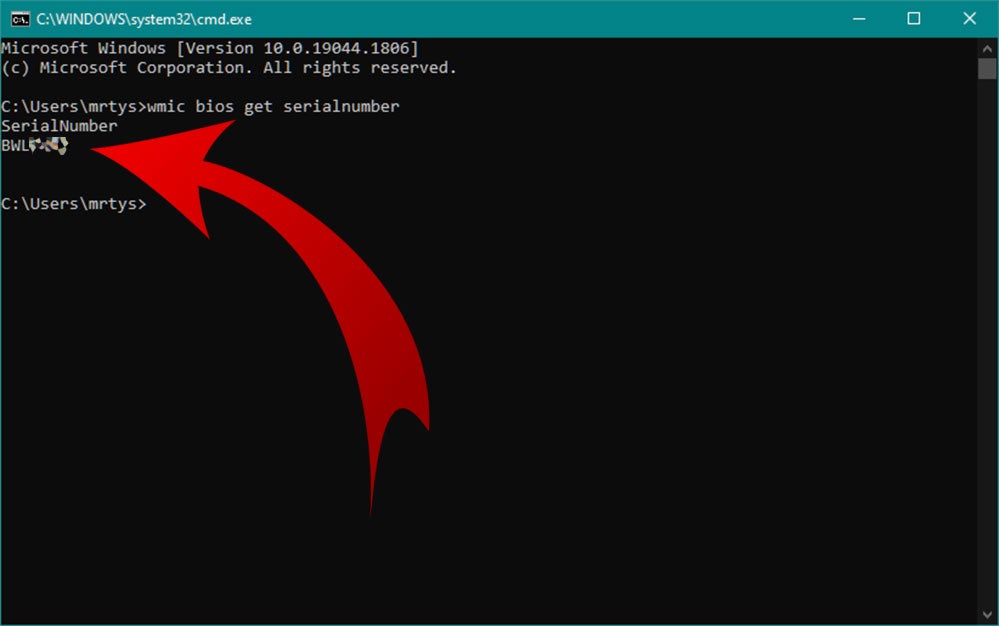Click the BWL serial number value
999x626 pixels.
pyautogui.click(x=34, y=146)
